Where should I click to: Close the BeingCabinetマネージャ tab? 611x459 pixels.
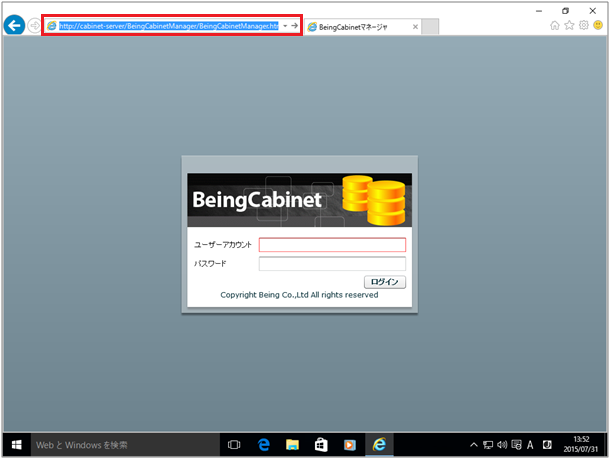click(415, 27)
